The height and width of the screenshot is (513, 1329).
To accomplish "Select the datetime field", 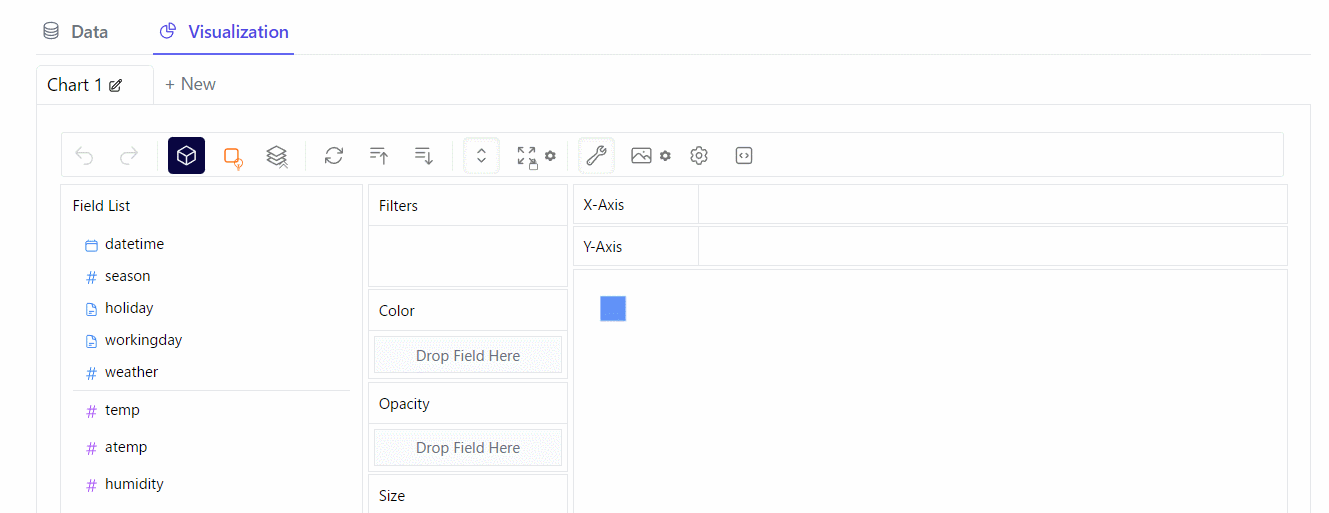I will (134, 244).
